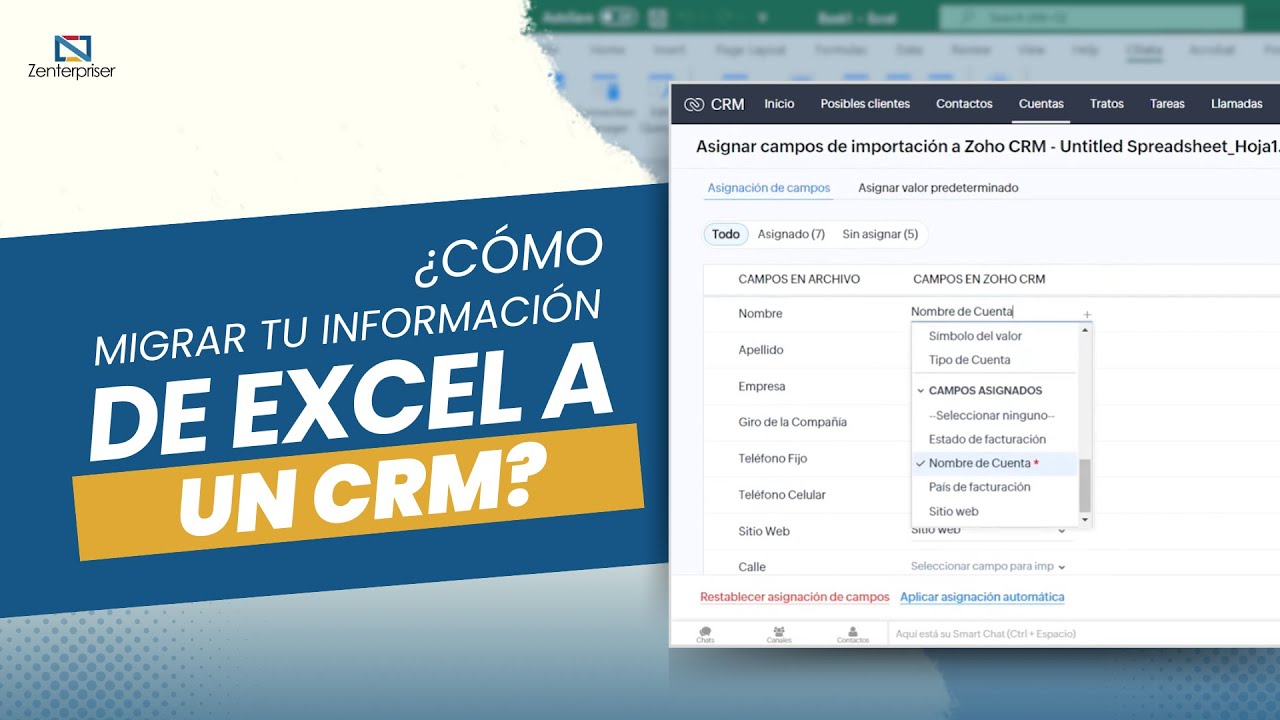Image resolution: width=1280 pixels, height=720 pixels.
Task: Select the Todo filter
Action: (x=726, y=234)
